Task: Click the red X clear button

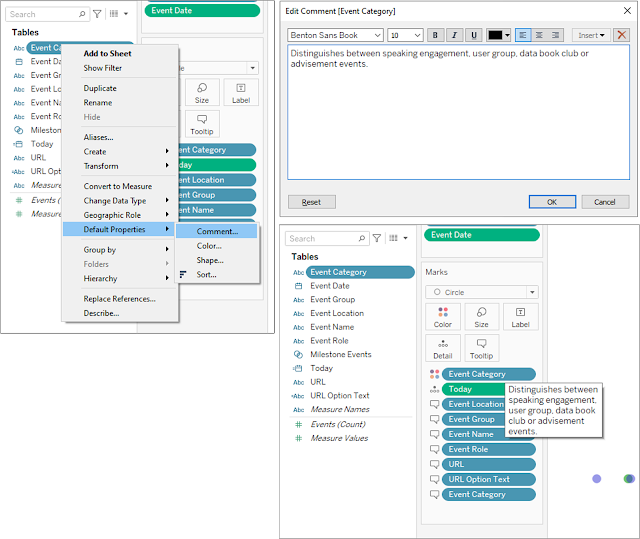Action: pyautogui.click(x=622, y=35)
